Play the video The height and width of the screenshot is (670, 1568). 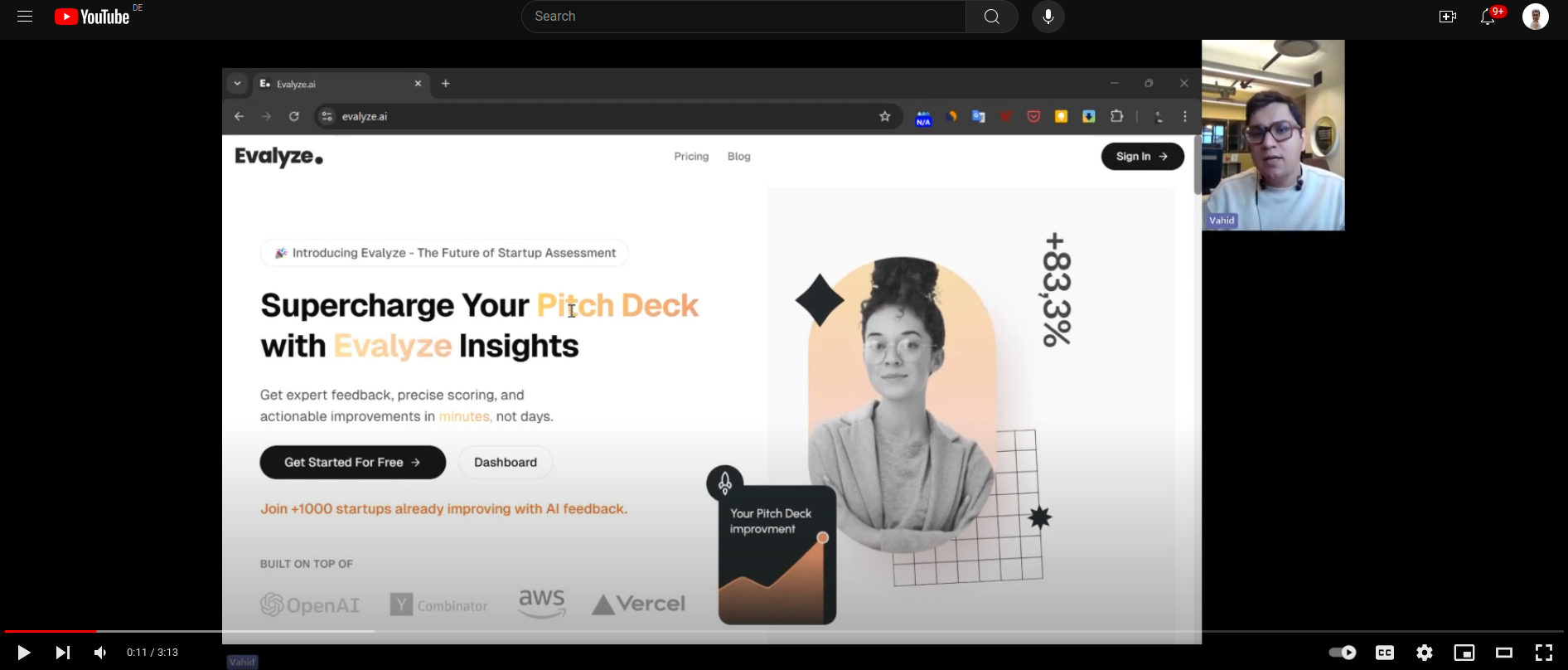point(24,653)
